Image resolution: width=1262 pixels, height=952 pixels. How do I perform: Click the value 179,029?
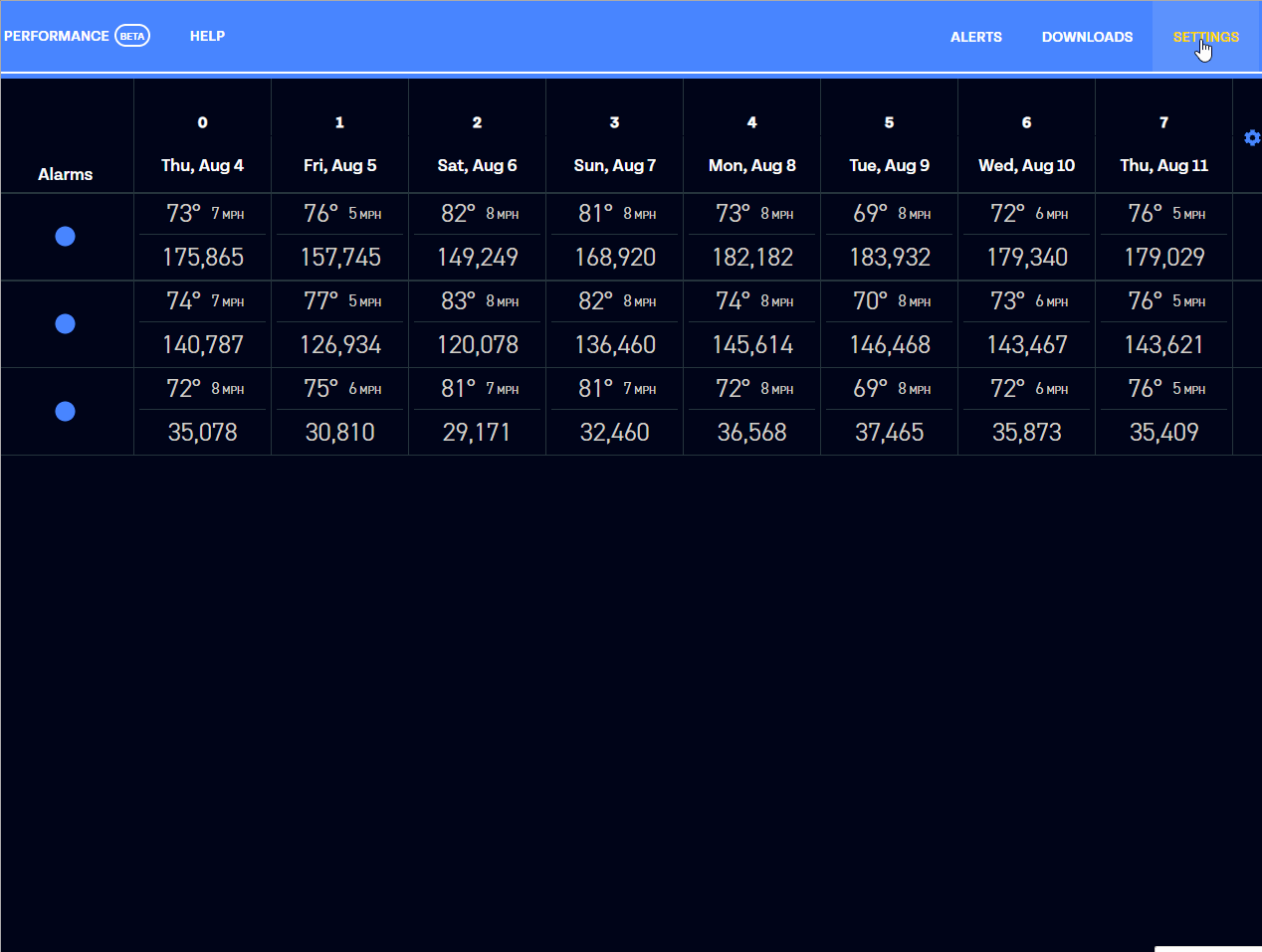click(1164, 258)
